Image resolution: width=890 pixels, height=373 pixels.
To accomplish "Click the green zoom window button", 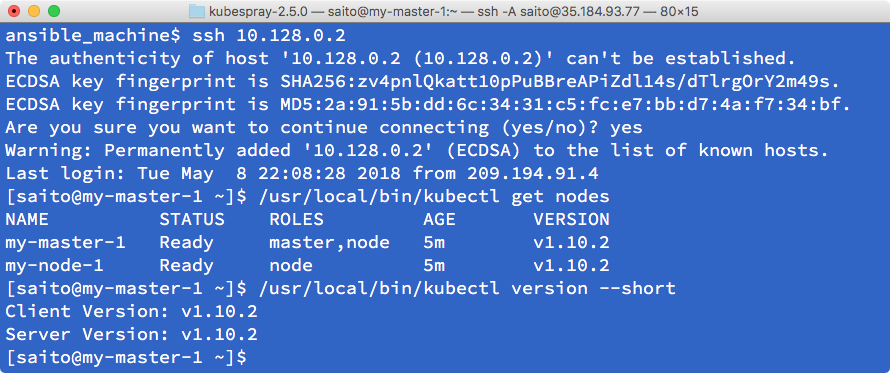I will (53, 11).
